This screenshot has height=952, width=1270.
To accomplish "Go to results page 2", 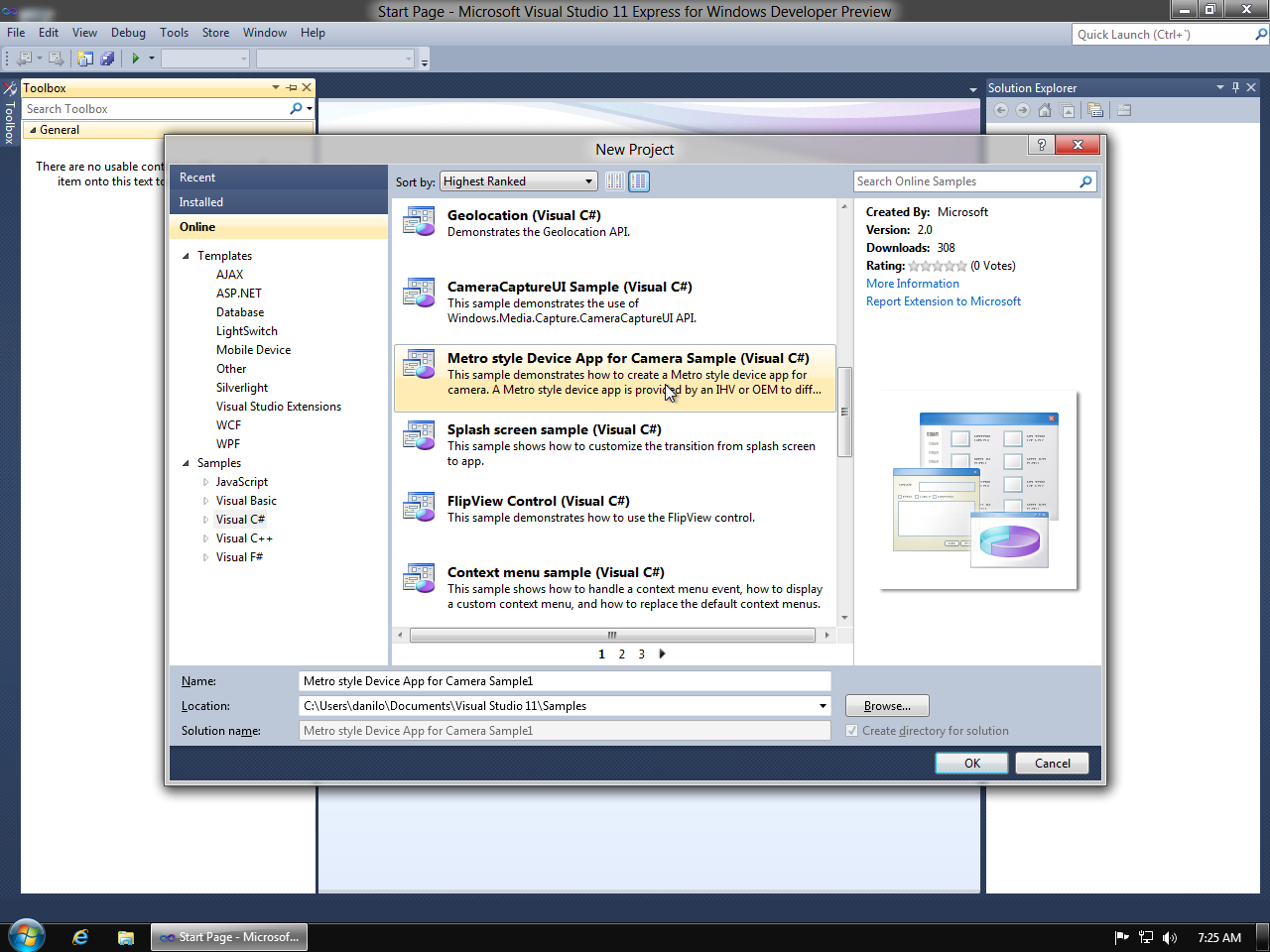I will pos(622,654).
